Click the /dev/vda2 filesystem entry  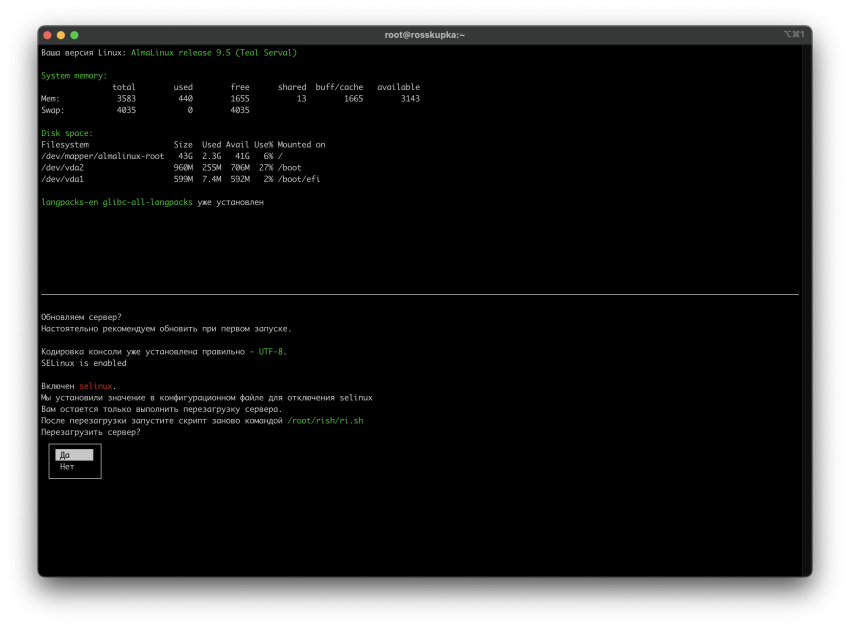pos(62,167)
